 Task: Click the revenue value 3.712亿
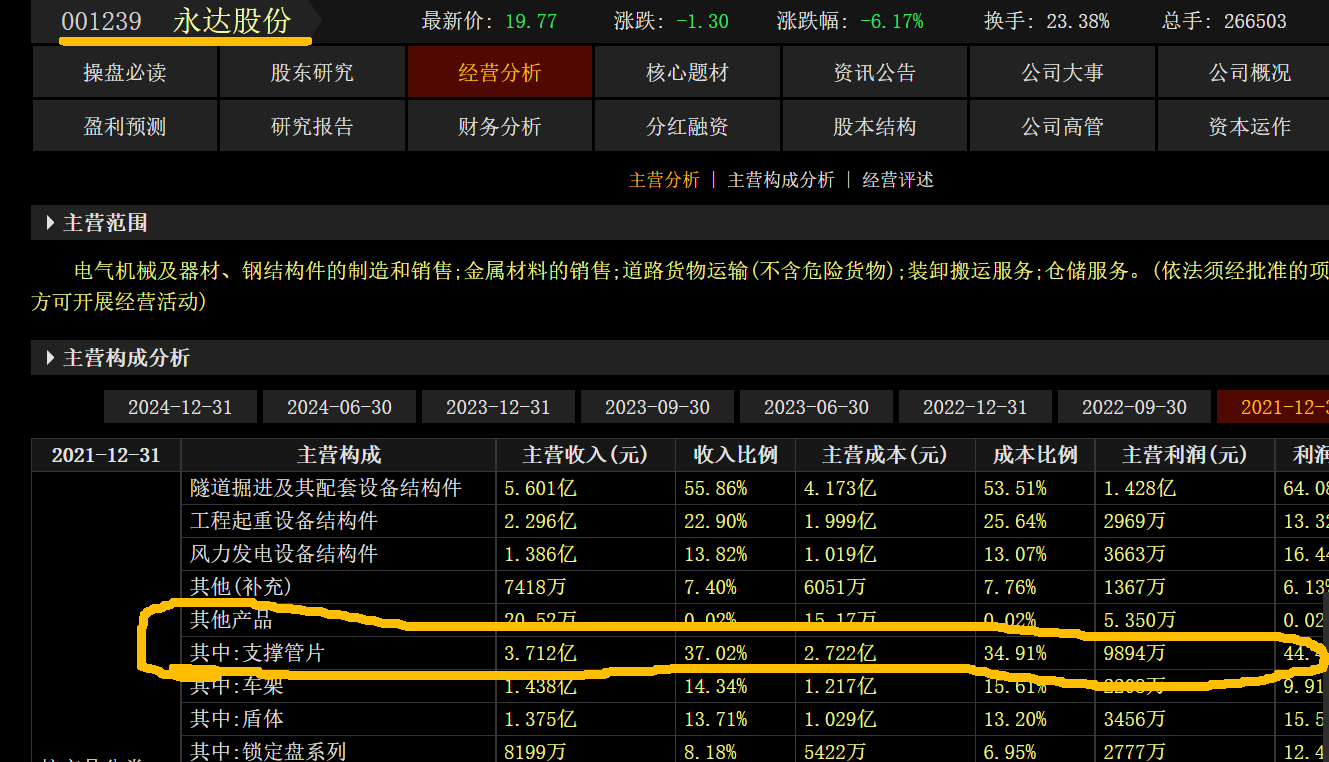[x=540, y=653]
